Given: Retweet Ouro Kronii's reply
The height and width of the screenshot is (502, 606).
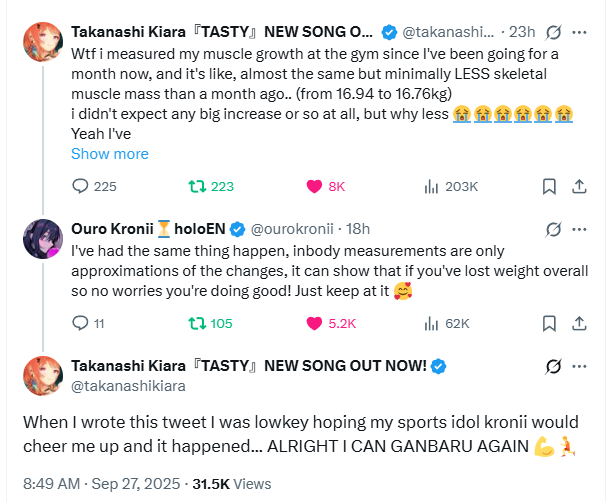Looking at the screenshot, I should pos(198,323).
